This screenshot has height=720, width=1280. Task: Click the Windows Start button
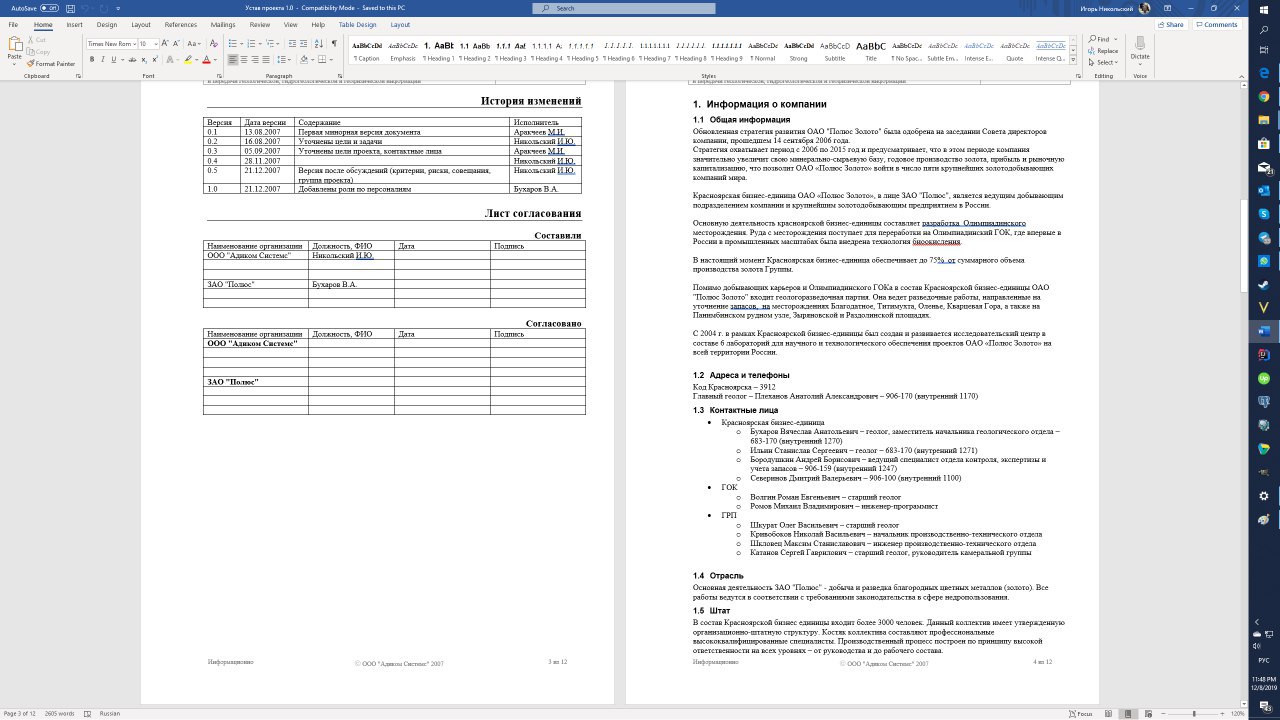(x=1264, y=10)
